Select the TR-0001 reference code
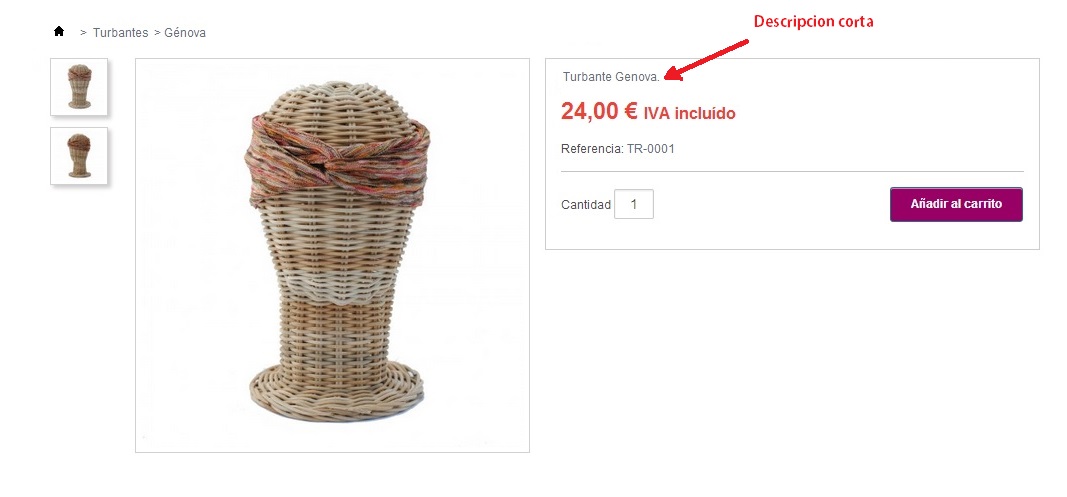The width and height of the screenshot is (1067, 497). (651, 148)
